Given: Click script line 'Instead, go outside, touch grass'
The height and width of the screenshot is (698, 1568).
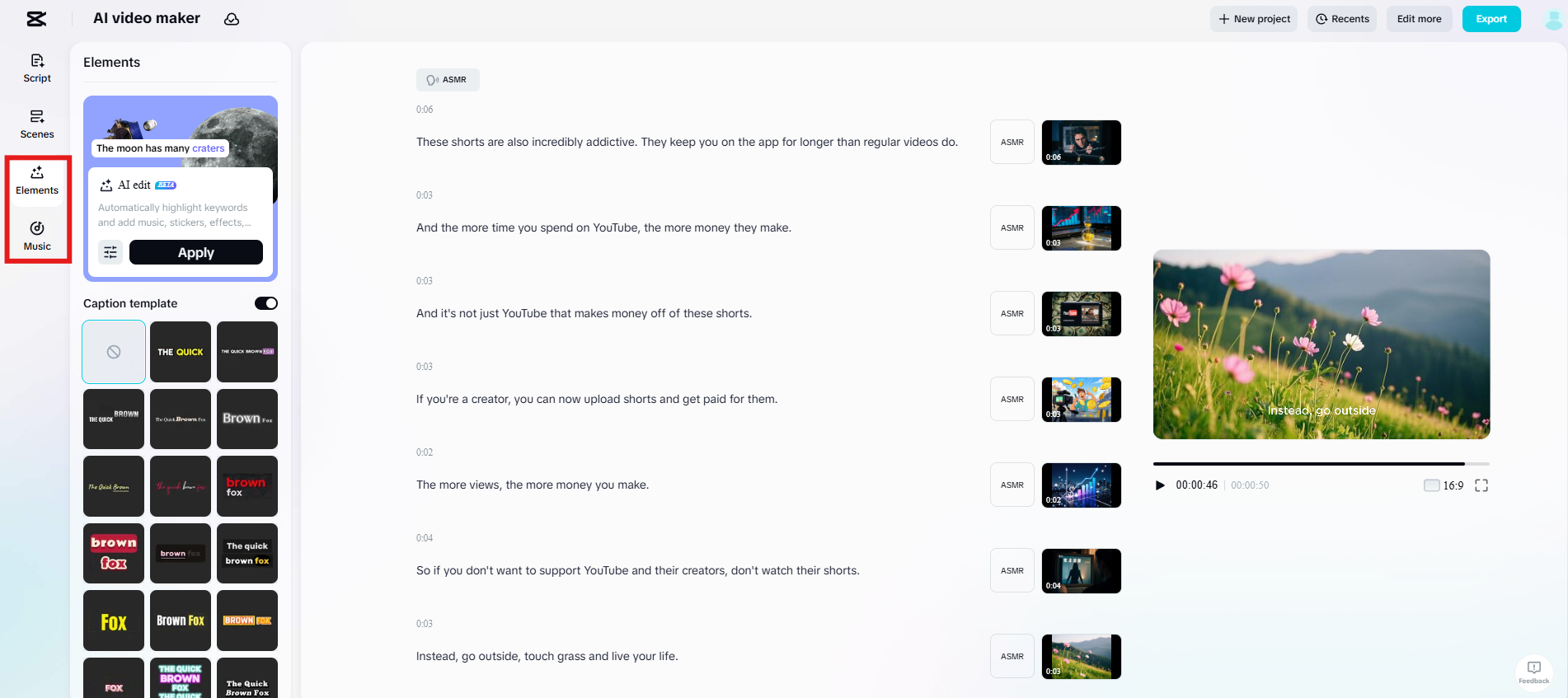Looking at the screenshot, I should point(547,656).
